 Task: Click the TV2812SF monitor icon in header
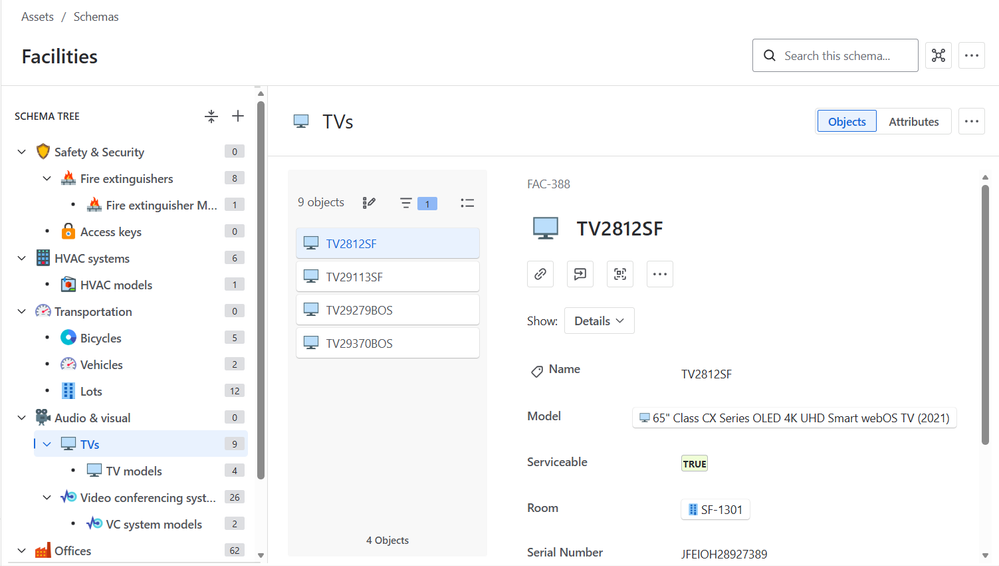tap(545, 228)
